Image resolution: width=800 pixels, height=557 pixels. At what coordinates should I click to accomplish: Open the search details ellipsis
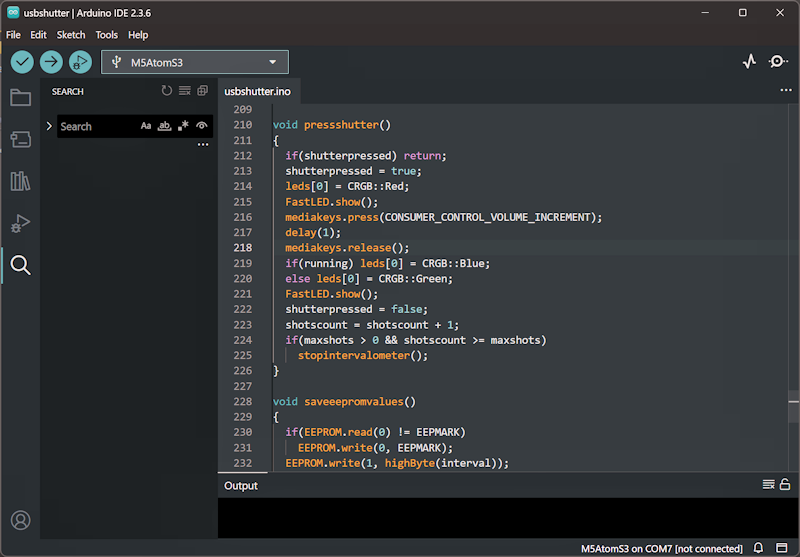click(203, 145)
